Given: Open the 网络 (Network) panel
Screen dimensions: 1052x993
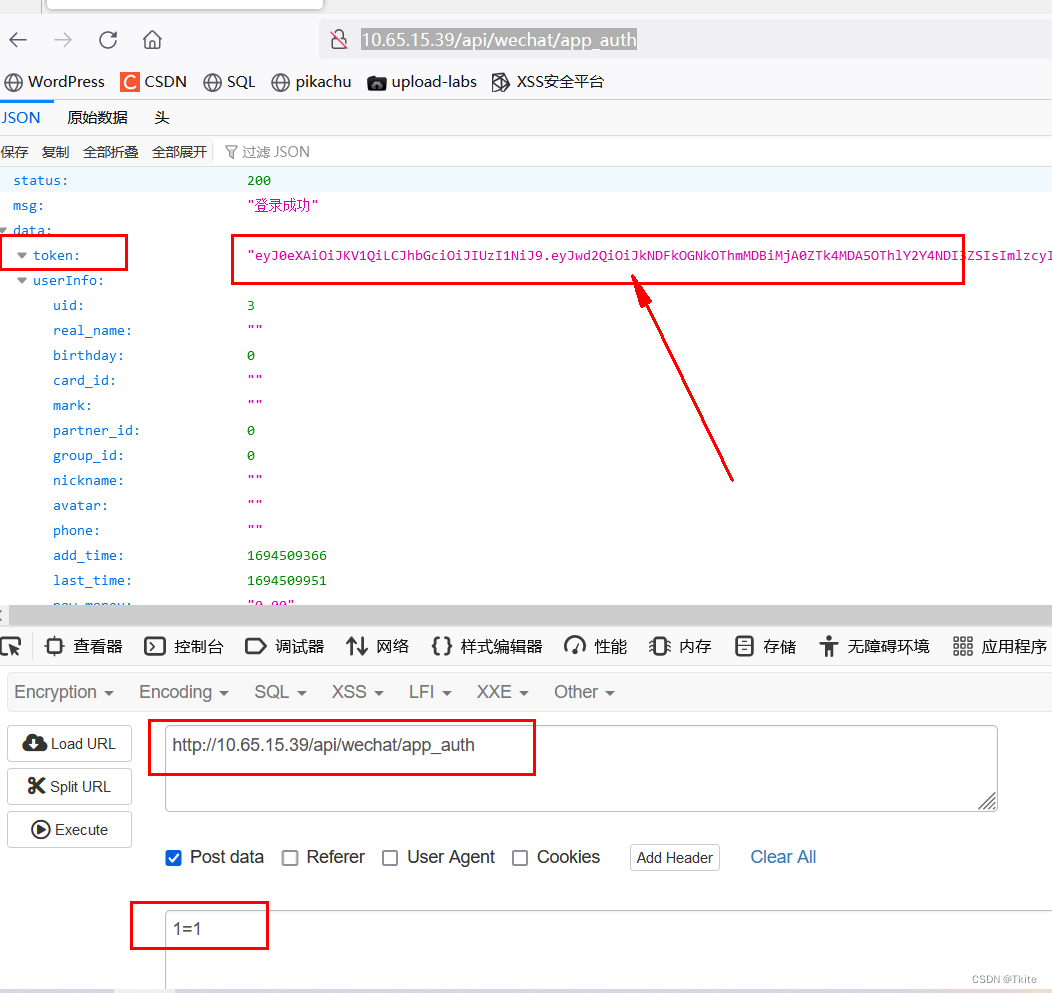Looking at the screenshot, I should 389,646.
